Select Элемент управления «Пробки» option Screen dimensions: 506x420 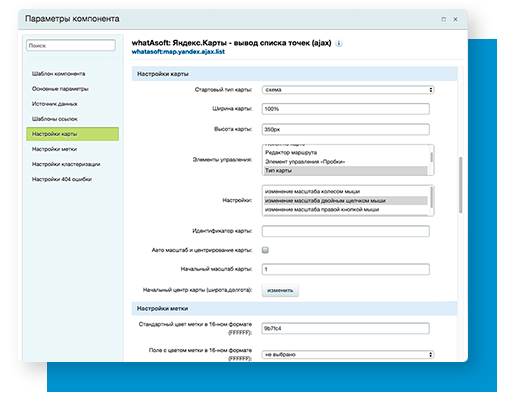tap(345, 162)
